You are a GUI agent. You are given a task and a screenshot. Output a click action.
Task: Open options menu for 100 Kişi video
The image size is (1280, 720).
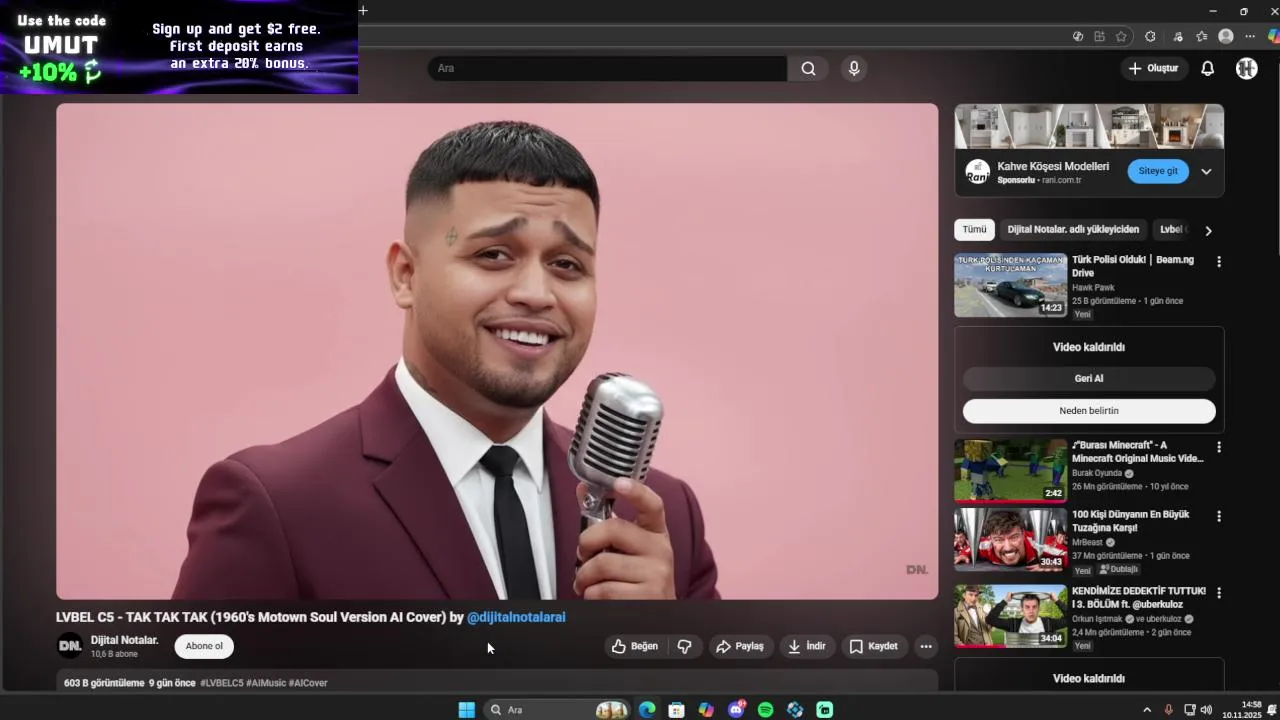(1218, 517)
